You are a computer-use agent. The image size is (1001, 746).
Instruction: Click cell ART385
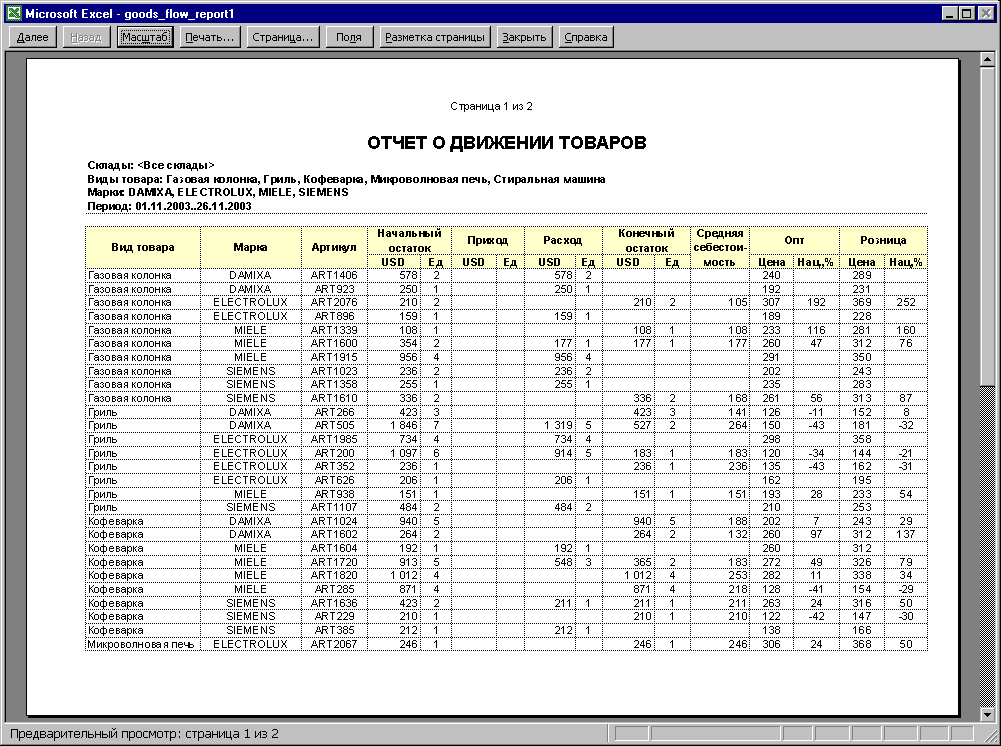(x=334, y=630)
